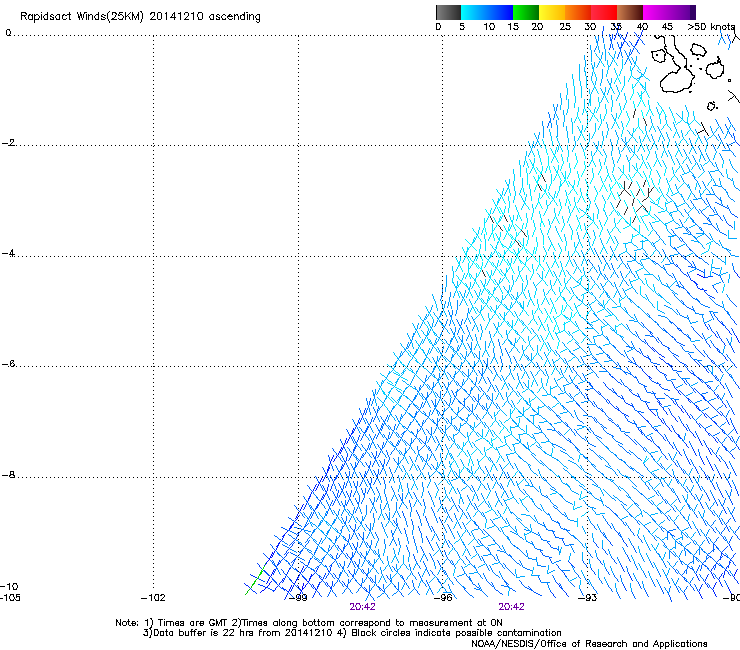Click the '>50 knots' legend label
740x650 pixels.
[x=711, y=27]
